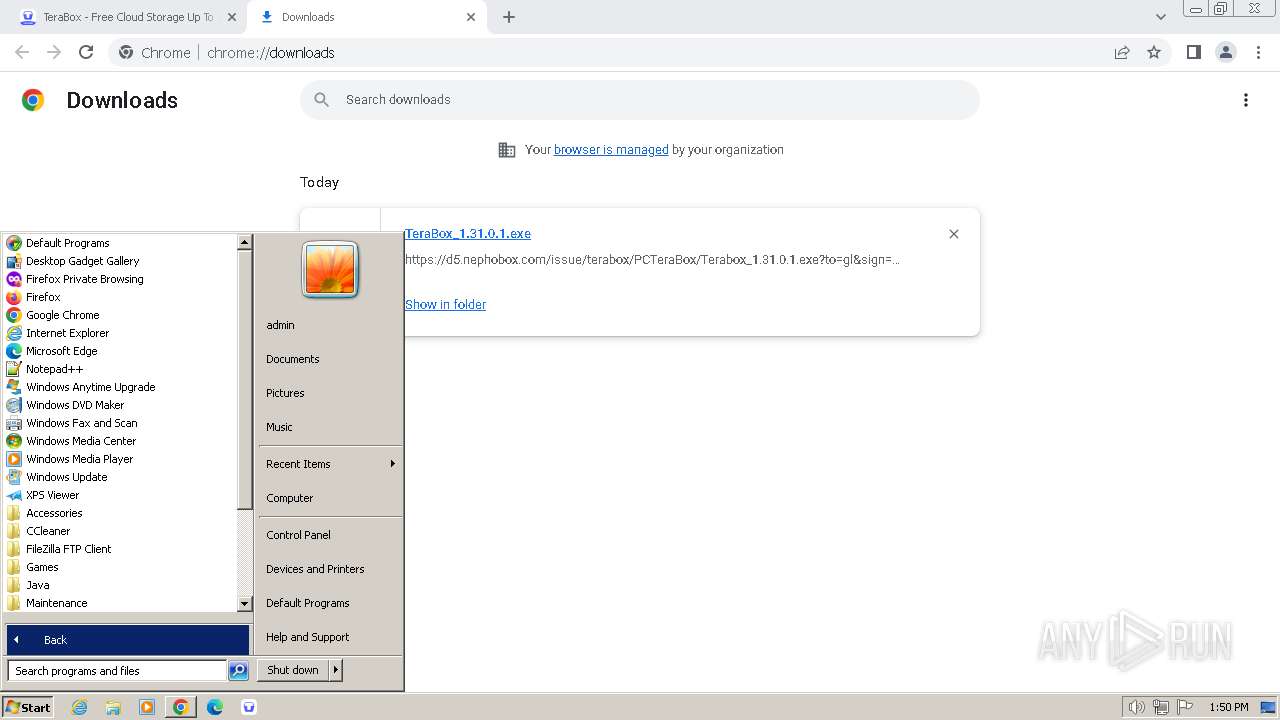Viewport: 1280px width, 720px height.
Task: Open Downloads page more actions menu
Action: 1246,100
